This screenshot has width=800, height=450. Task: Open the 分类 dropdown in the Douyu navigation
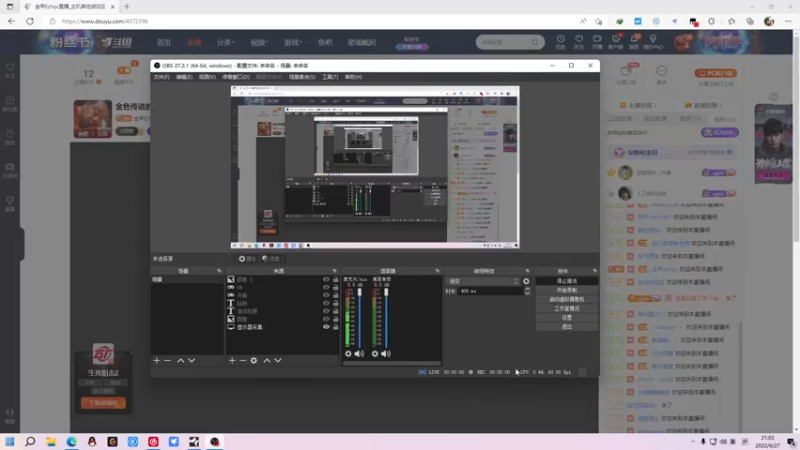226,43
